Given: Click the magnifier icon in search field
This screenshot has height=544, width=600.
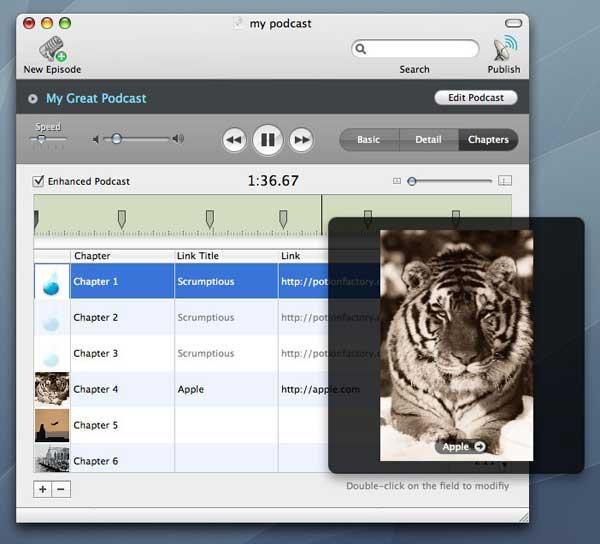Looking at the screenshot, I should click(360, 49).
